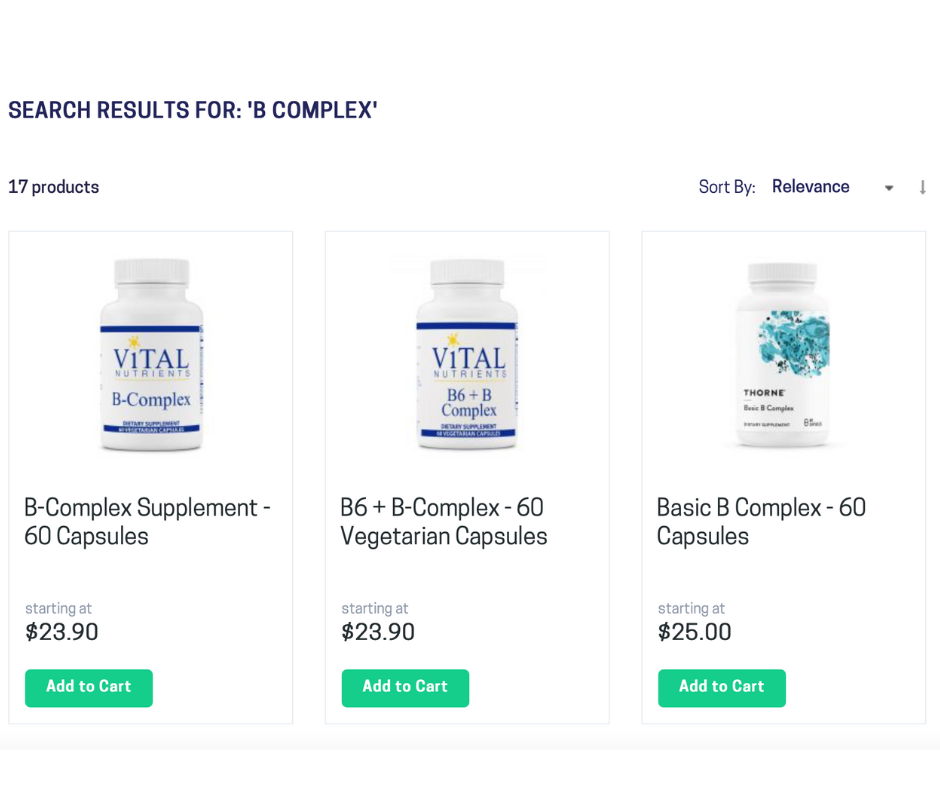
Task: Click the $23.90 price of B-Complex Supplement
Action: point(62,632)
